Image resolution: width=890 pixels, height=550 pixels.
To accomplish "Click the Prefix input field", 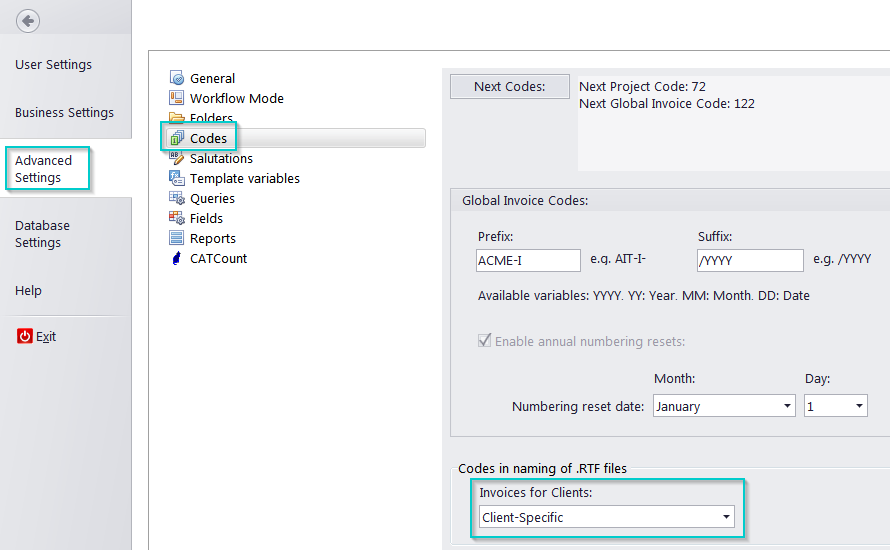I will tap(528, 261).
